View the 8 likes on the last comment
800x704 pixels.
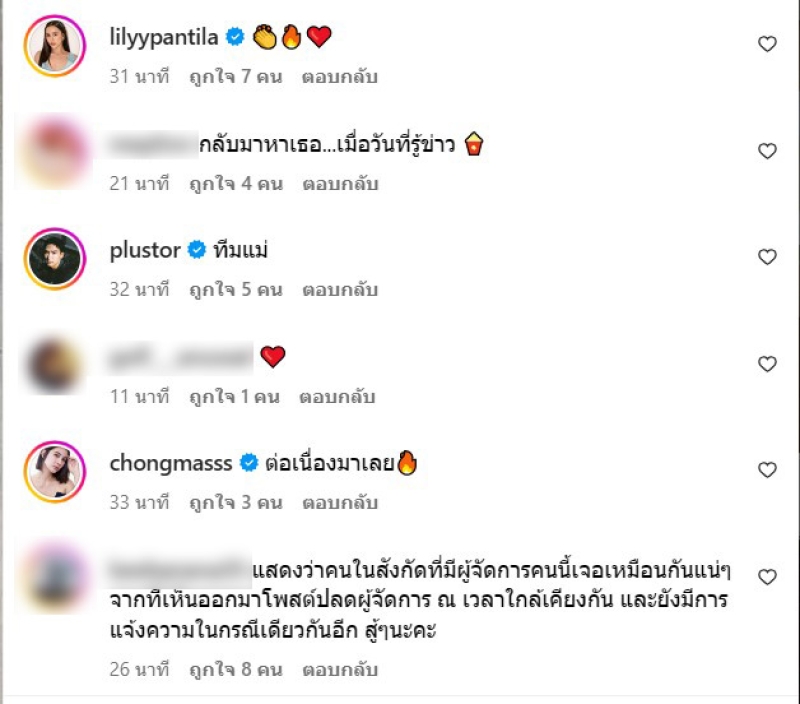[x=236, y=669]
